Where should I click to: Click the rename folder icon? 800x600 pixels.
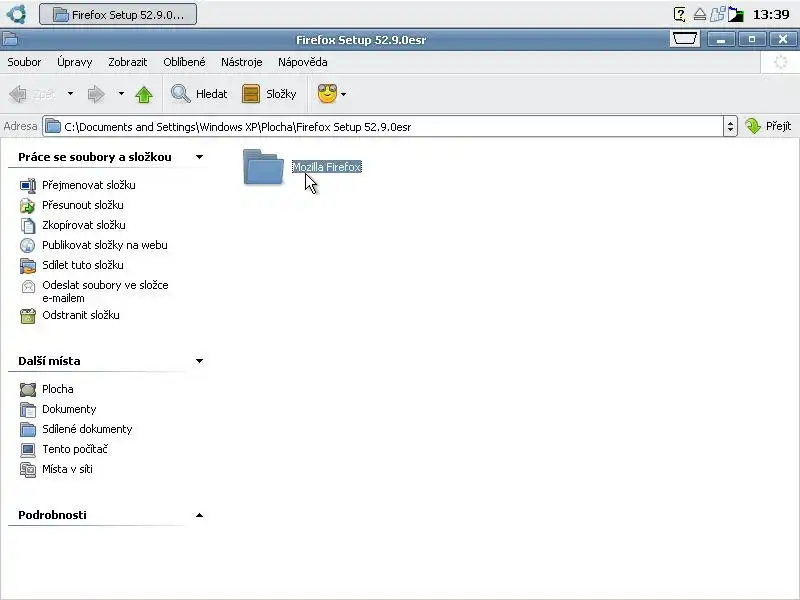coord(28,186)
